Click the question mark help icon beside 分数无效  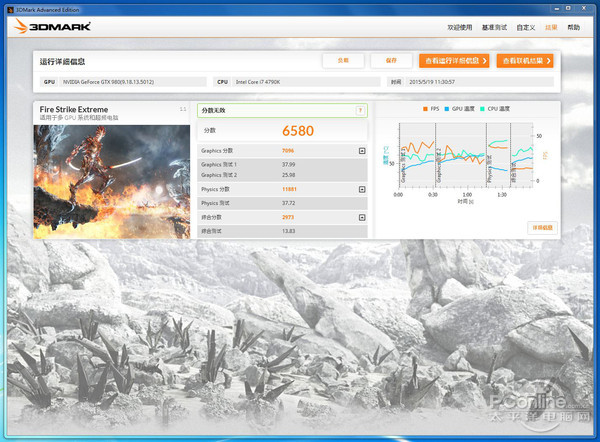(360, 111)
